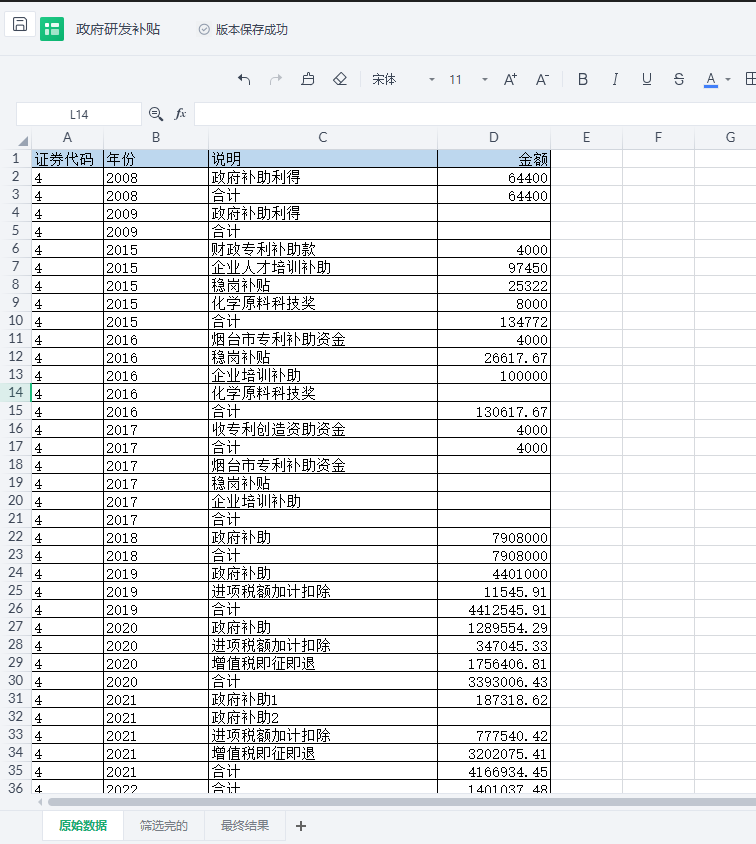Image resolution: width=756 pixels, height=844 pixels.
Task: Open the borders tool icon
Action: pos(750,79)
